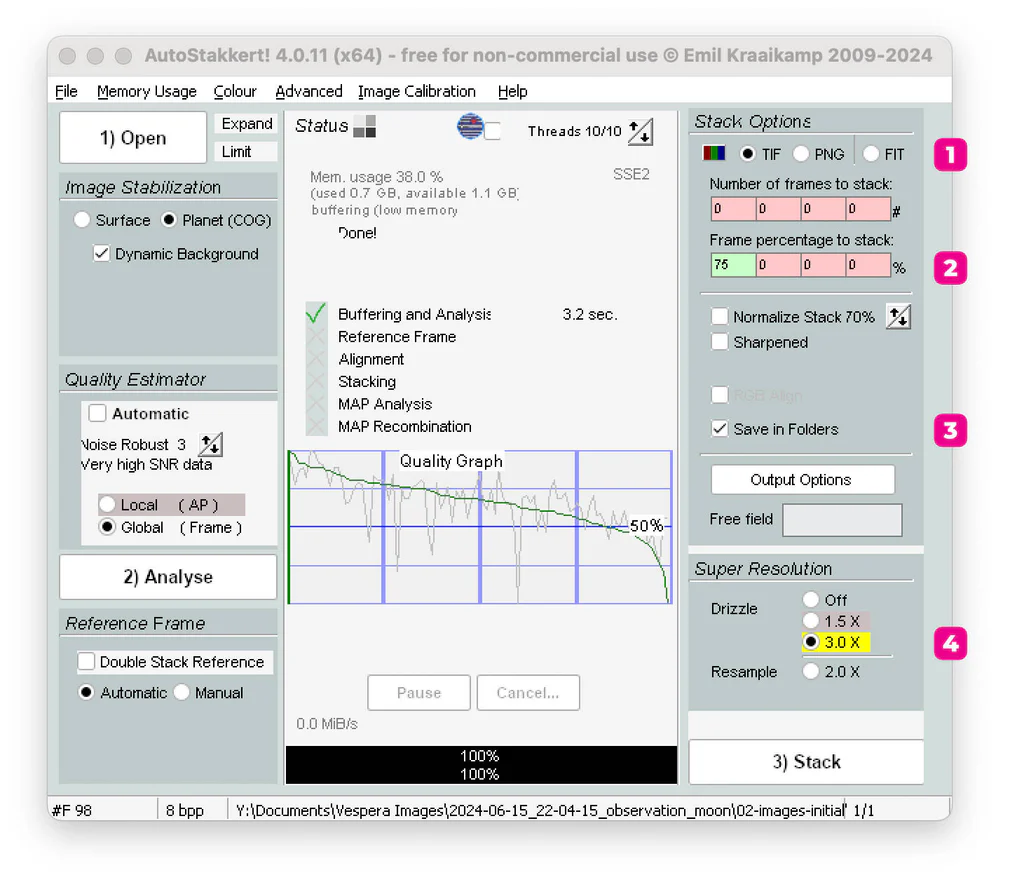
Task: Choose the PNG output format
Action: (x=801, y=154)
